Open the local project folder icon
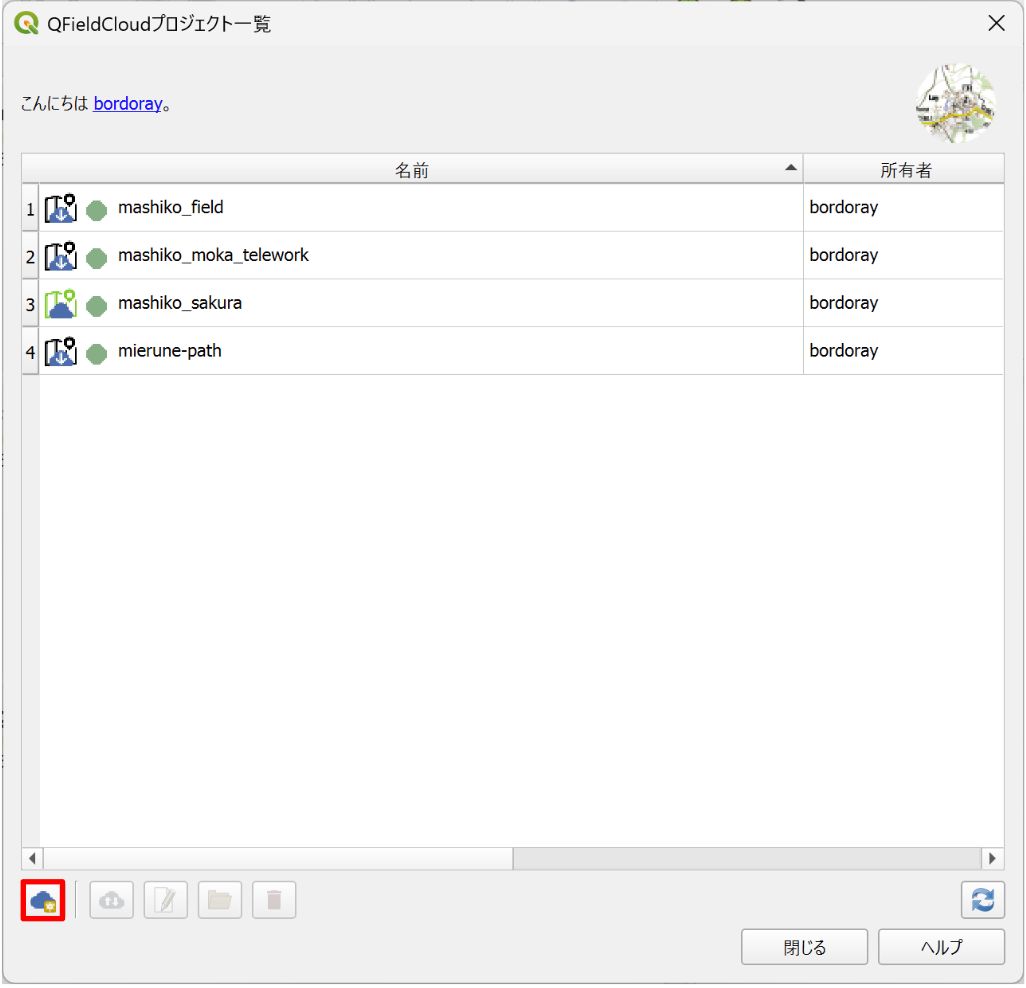Viewport: 1026px width, 988px height. point(220,902)
